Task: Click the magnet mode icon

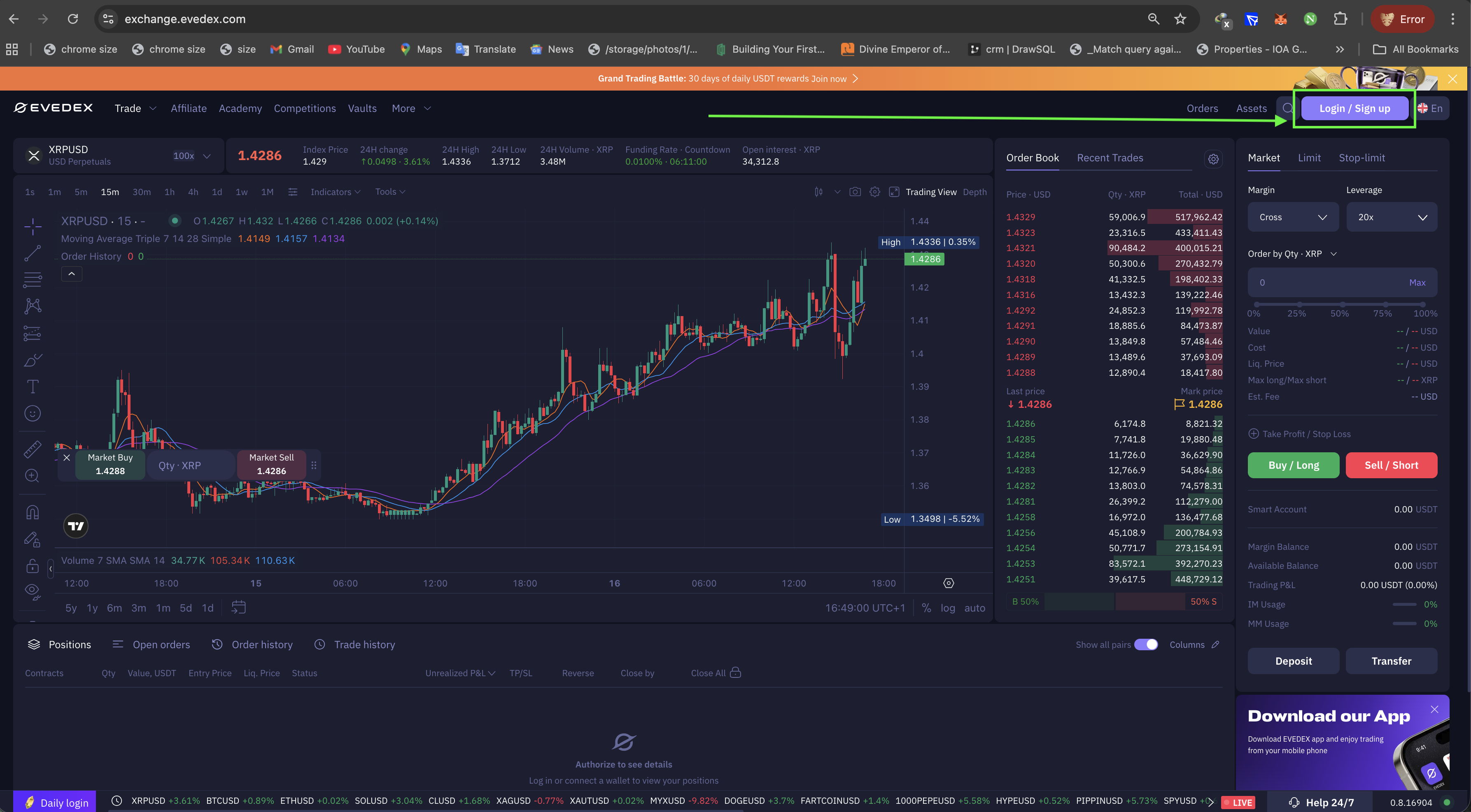Action: (33, 512)
